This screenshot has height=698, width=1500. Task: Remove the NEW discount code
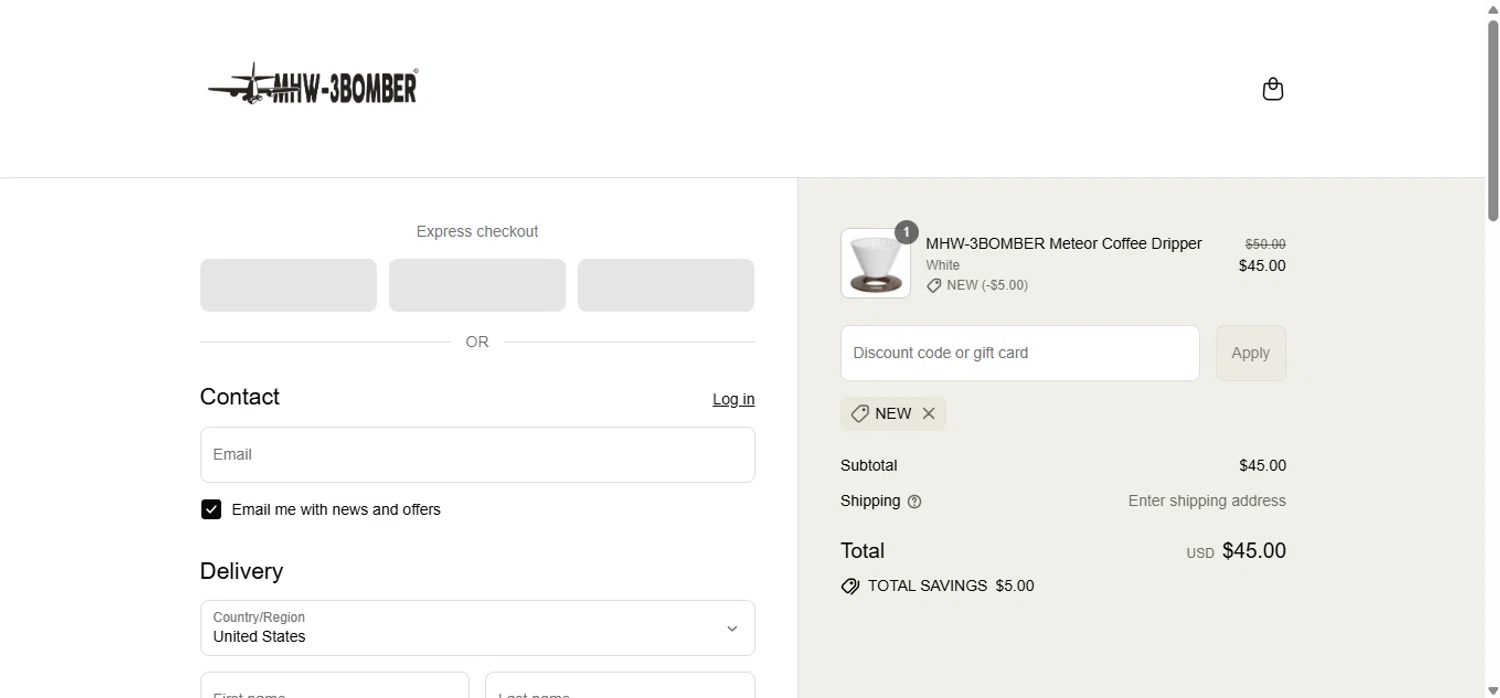[929, 414]
